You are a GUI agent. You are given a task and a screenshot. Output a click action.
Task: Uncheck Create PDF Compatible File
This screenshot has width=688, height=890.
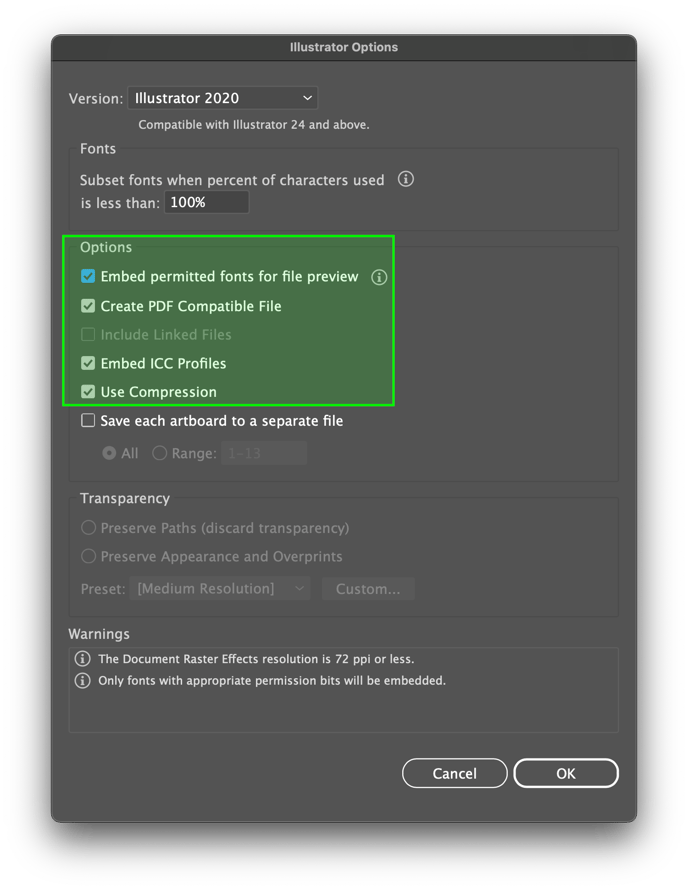(89, 306)
